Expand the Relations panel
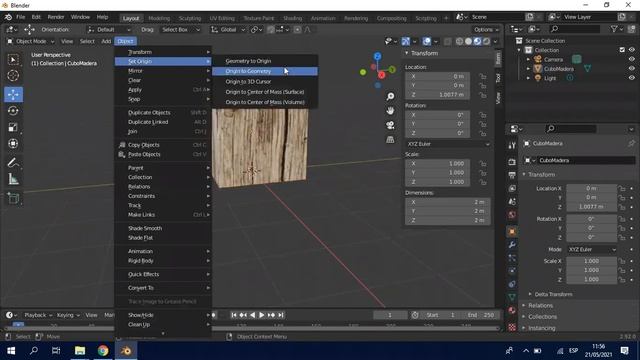Viewport: 640px width, 360px height. click(x=540, y=305)
